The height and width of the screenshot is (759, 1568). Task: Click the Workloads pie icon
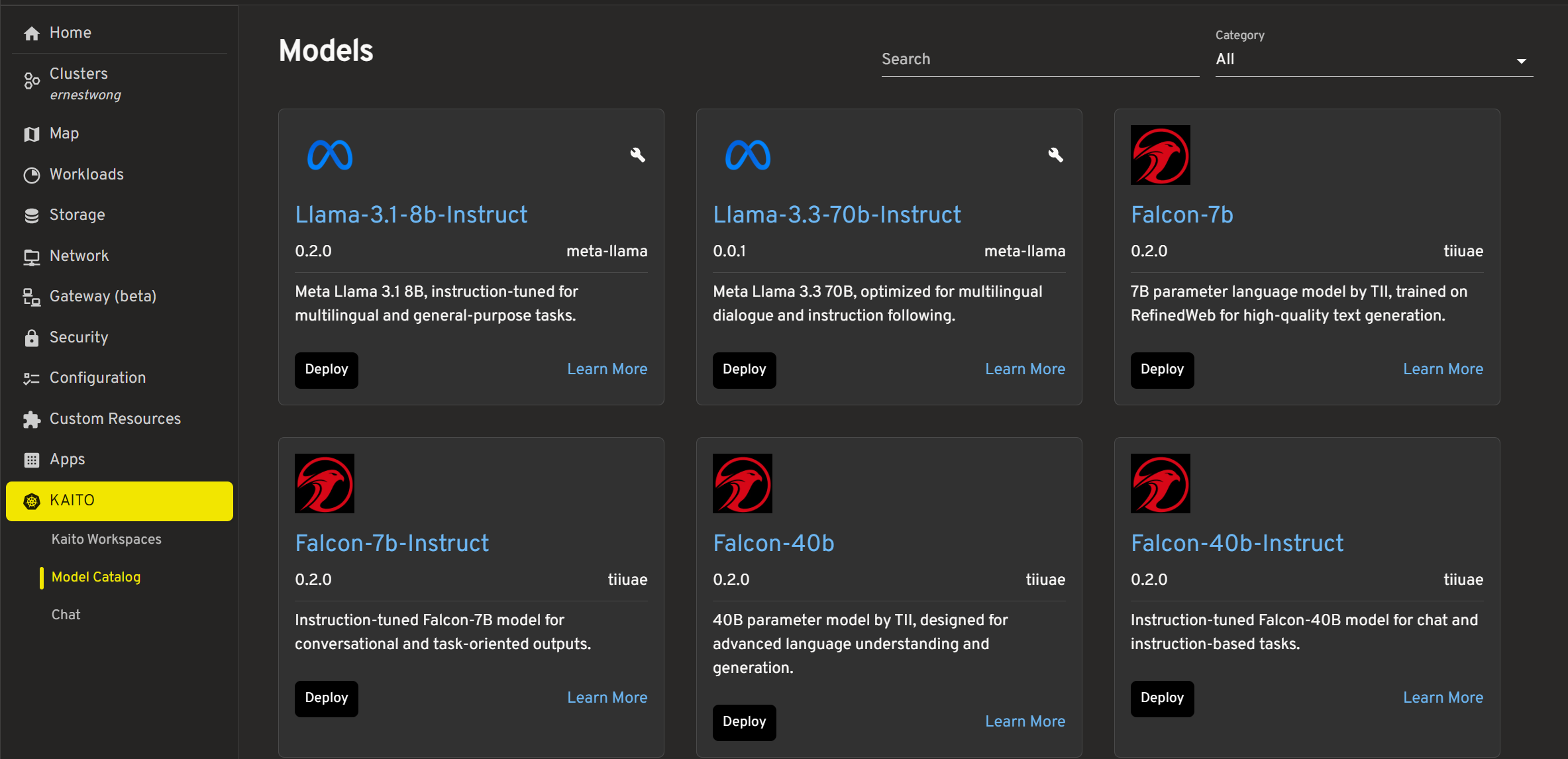click(31, 175)
